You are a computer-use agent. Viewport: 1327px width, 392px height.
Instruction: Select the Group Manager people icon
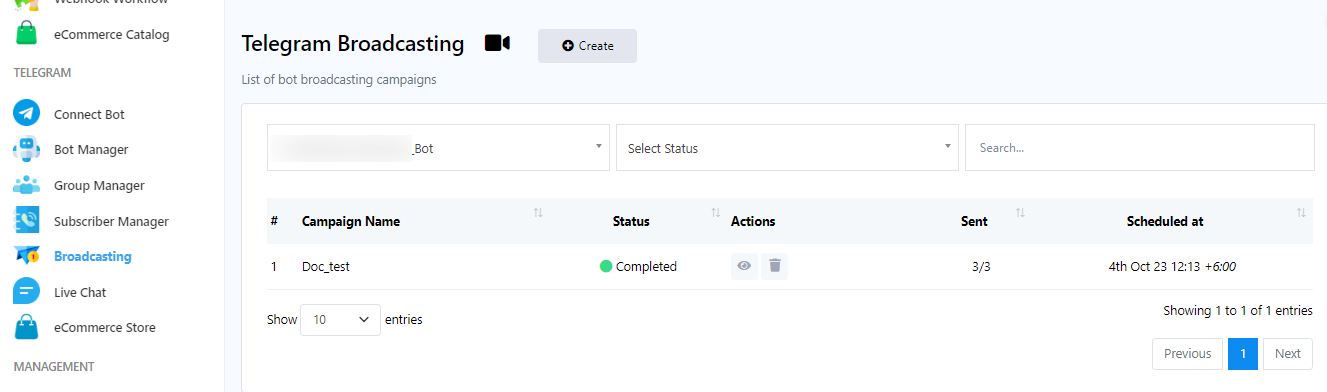click(x=26, y=185)
